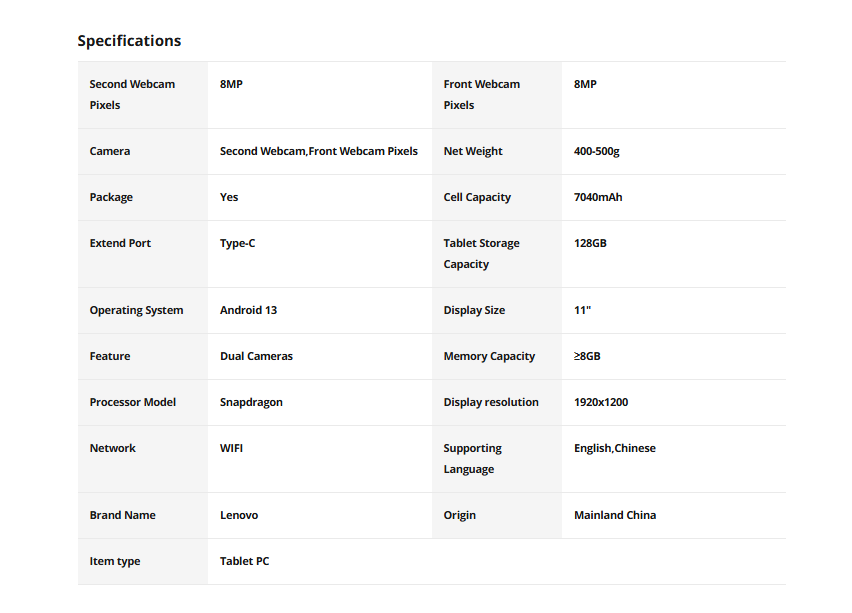852x613 pixels.
Task: Select the 1920x1200 value
Action: [x=601, y=402]
